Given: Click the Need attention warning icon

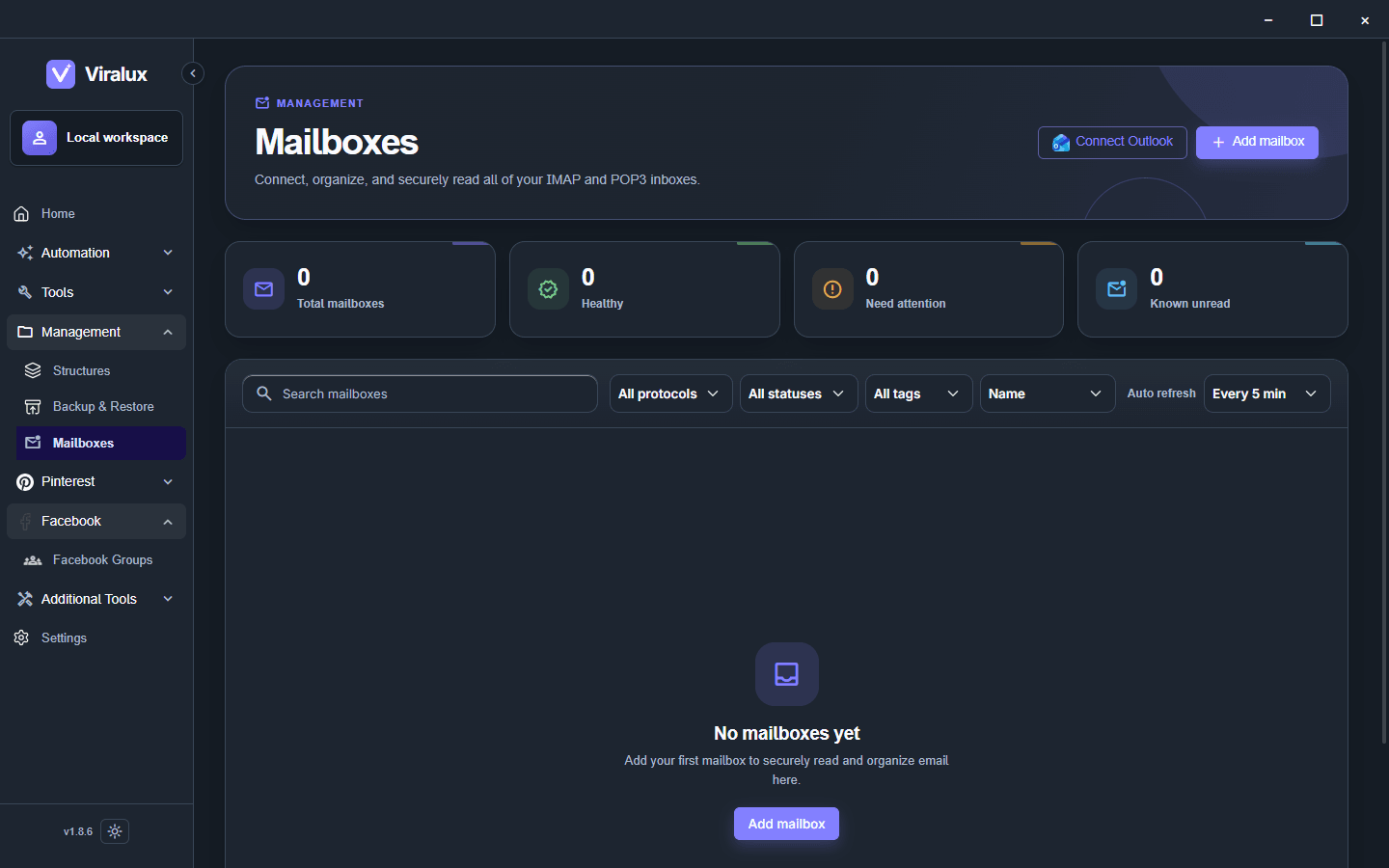Looking at the screenshot, I should (x=832, y=289).
